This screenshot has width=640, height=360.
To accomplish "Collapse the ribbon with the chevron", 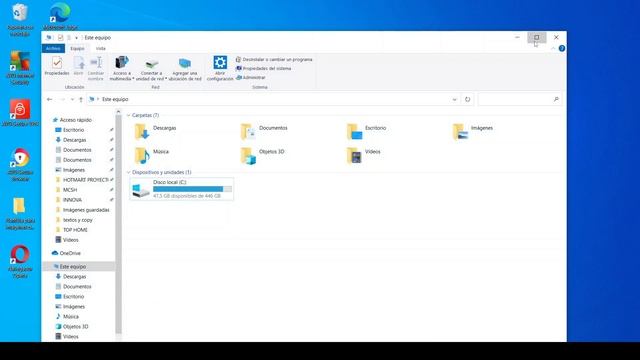I will click(x=553, y=48).
